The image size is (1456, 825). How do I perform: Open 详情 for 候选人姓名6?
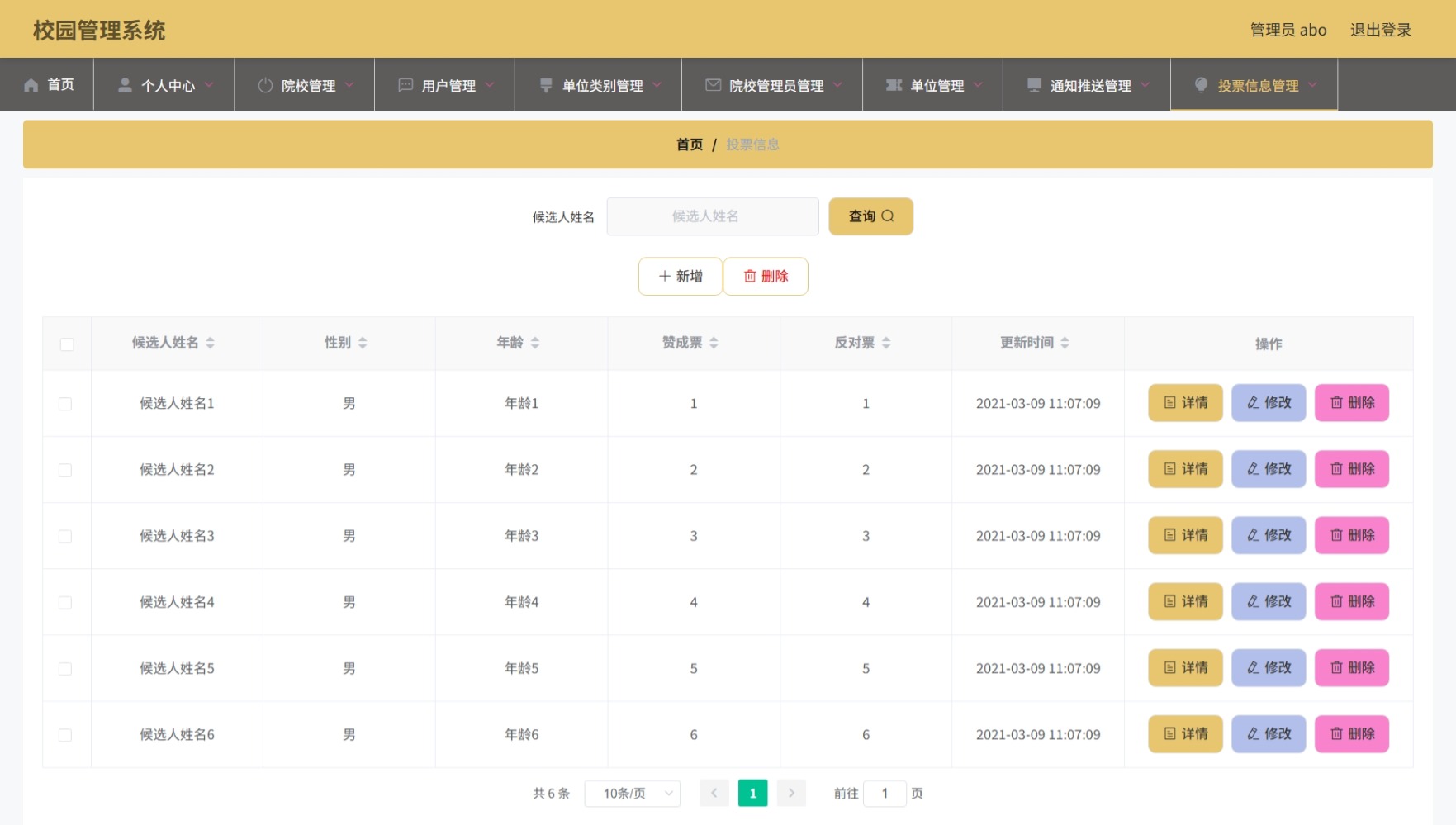click(1185, 733)
